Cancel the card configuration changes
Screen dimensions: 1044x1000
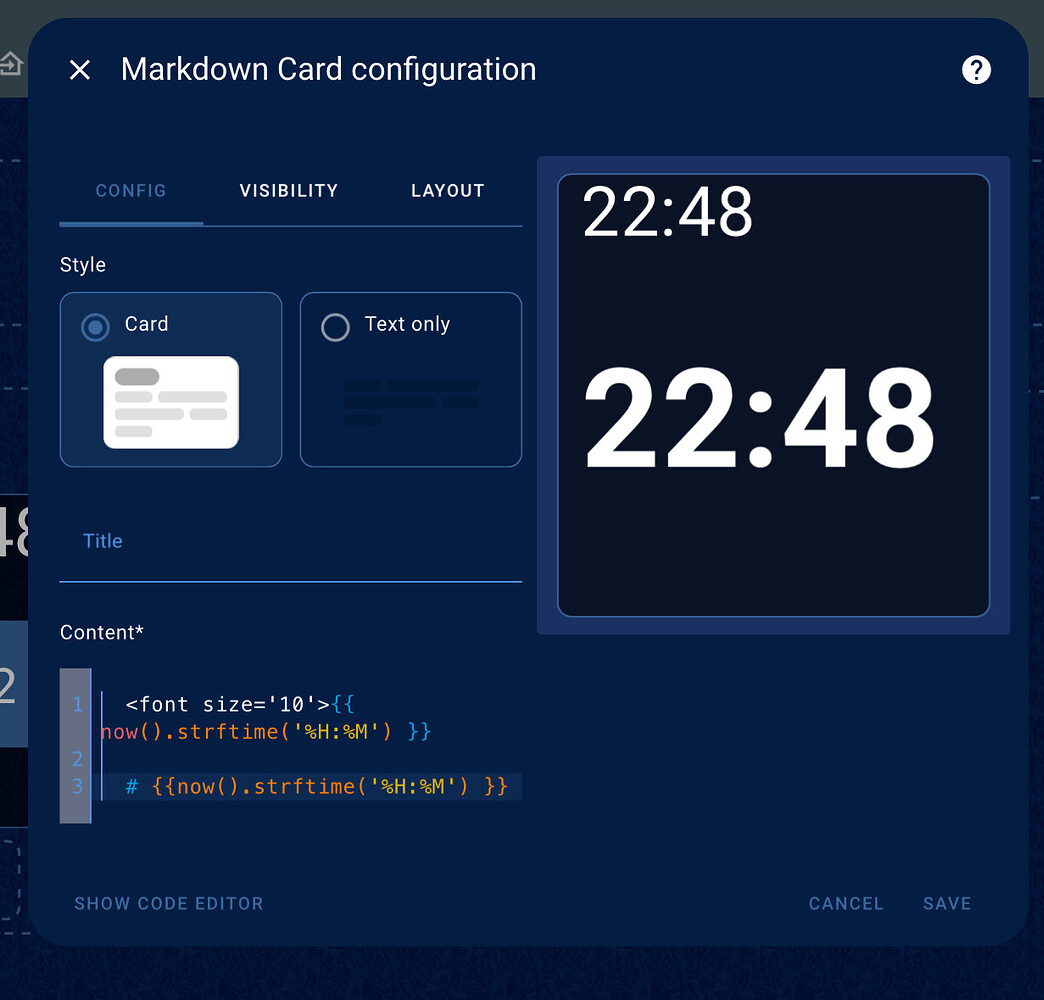(x=846, y=903)
